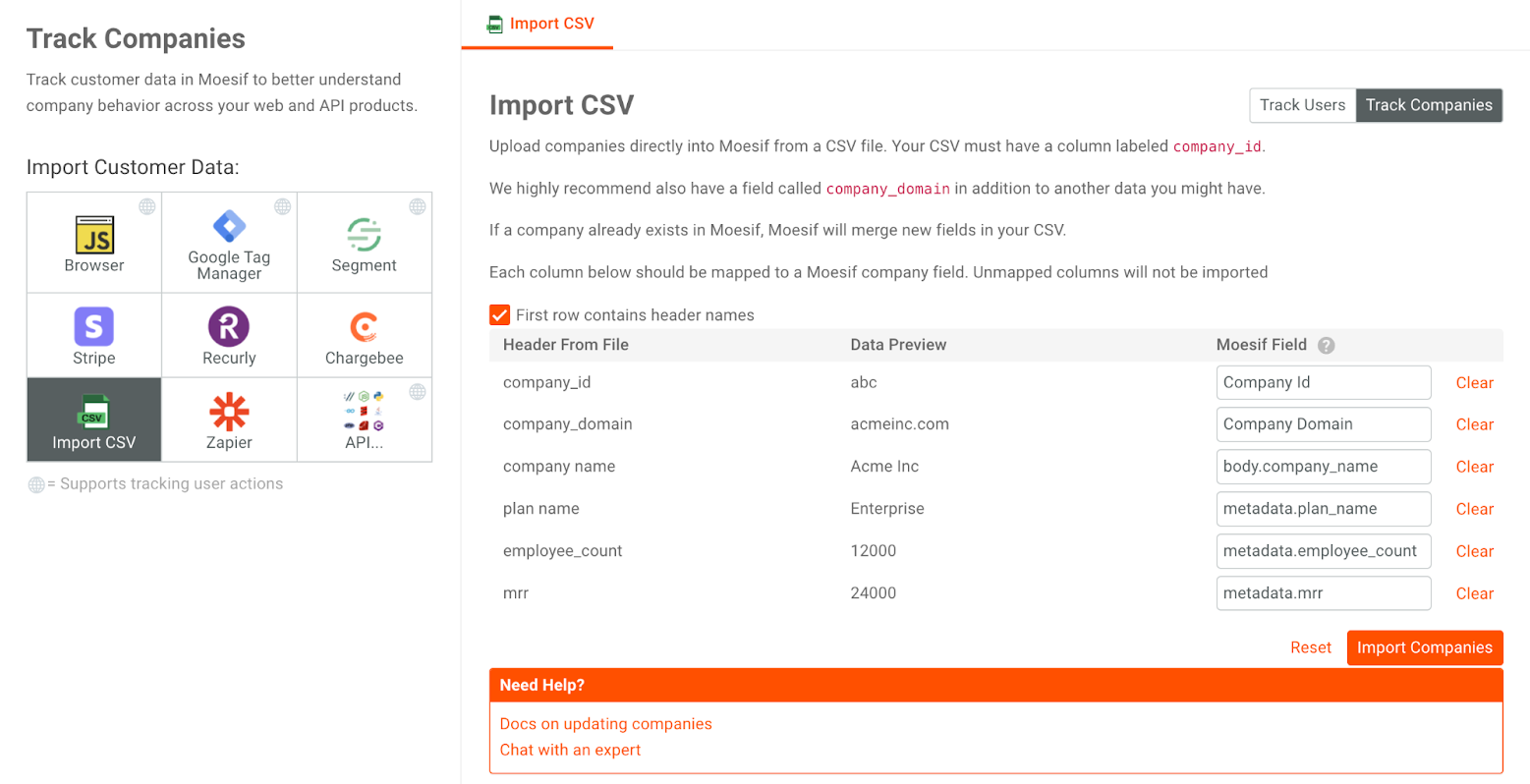Click the globe icon on Browser tile
Screen dimensions: 1530x784
click(147, 206)
